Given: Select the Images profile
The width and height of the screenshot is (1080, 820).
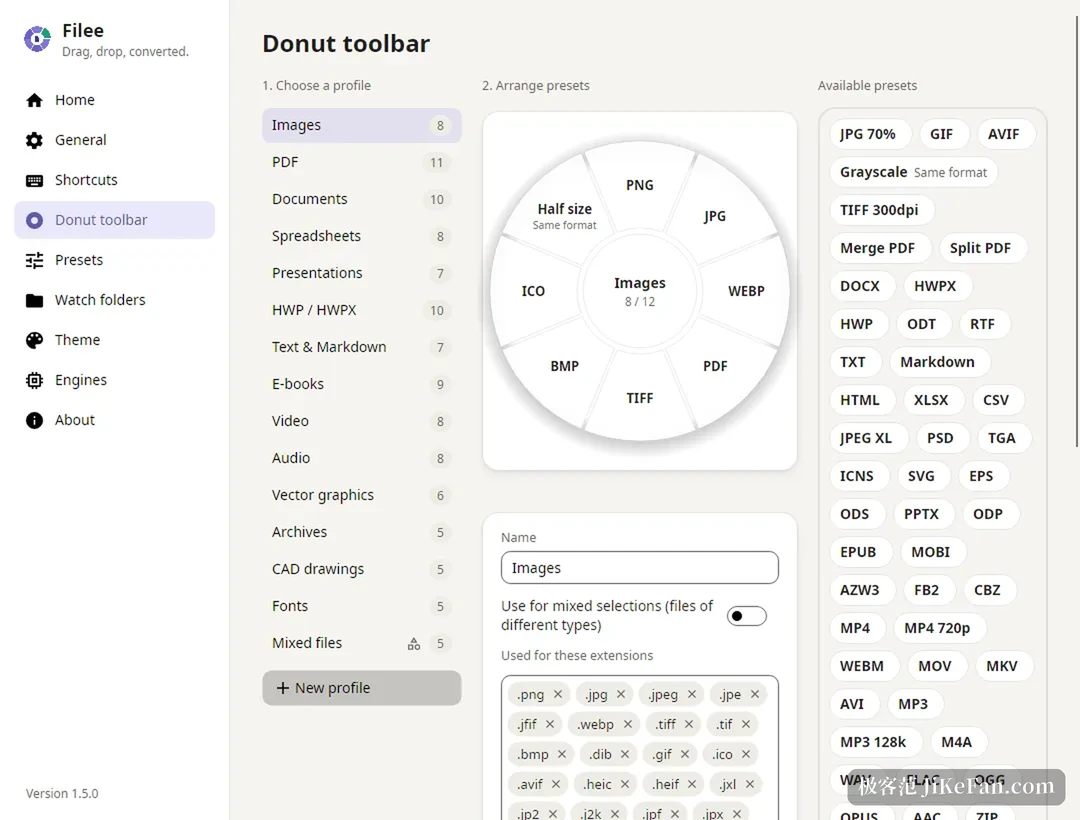Looking at the screenshot, I should pos(362,125).
